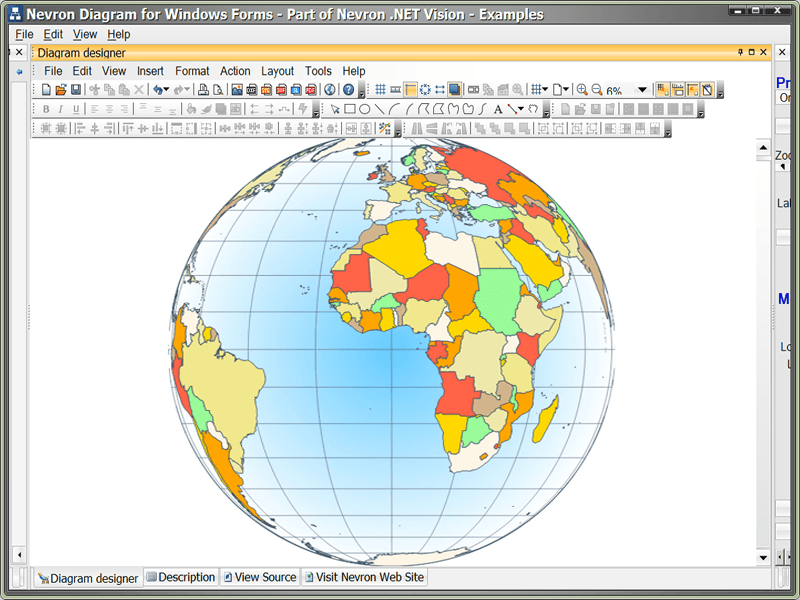Open the top-level File menu
This screenshot has height=600, width=800.
(24, 34)
